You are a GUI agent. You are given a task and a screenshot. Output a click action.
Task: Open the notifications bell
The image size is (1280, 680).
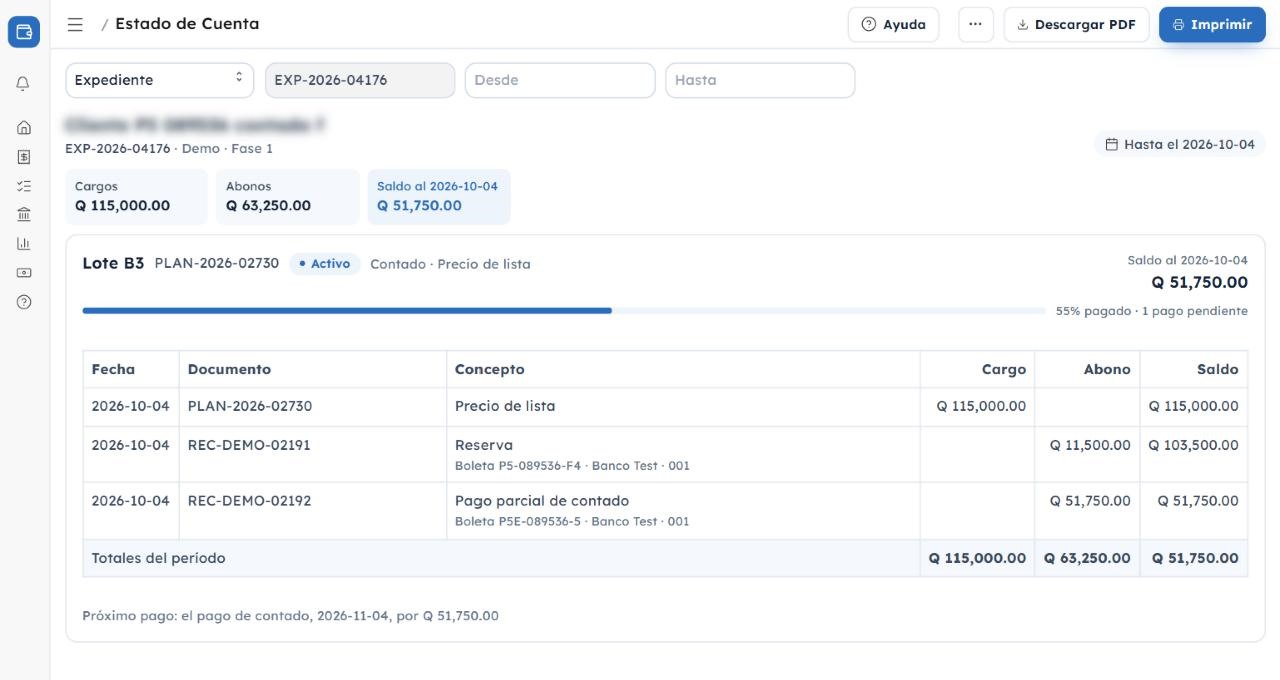[24, 84]
